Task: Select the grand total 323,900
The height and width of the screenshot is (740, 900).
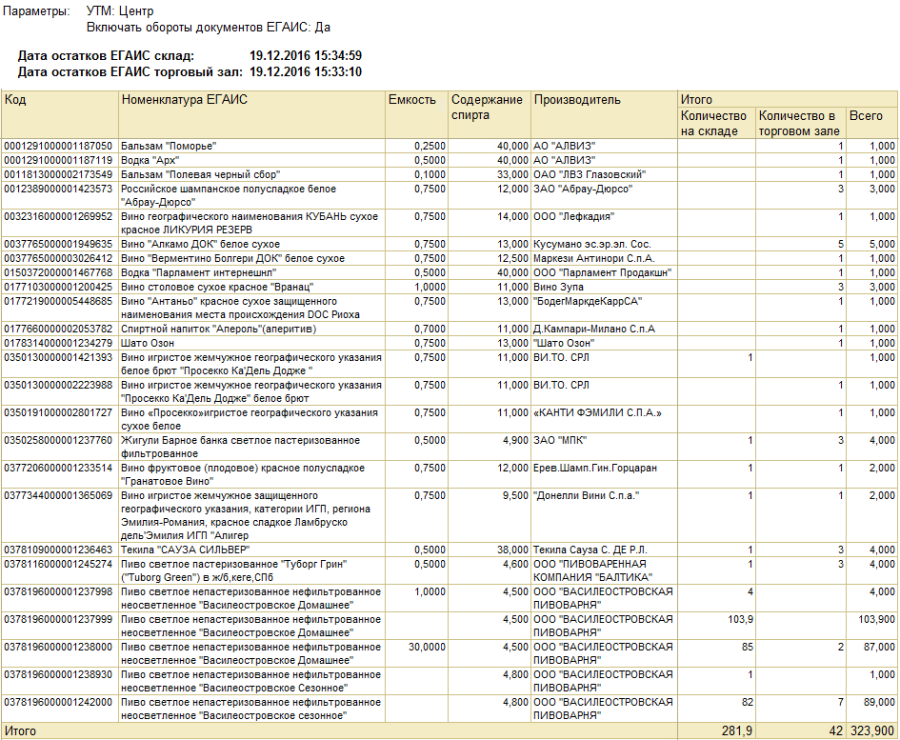Action: click(872, 731)
